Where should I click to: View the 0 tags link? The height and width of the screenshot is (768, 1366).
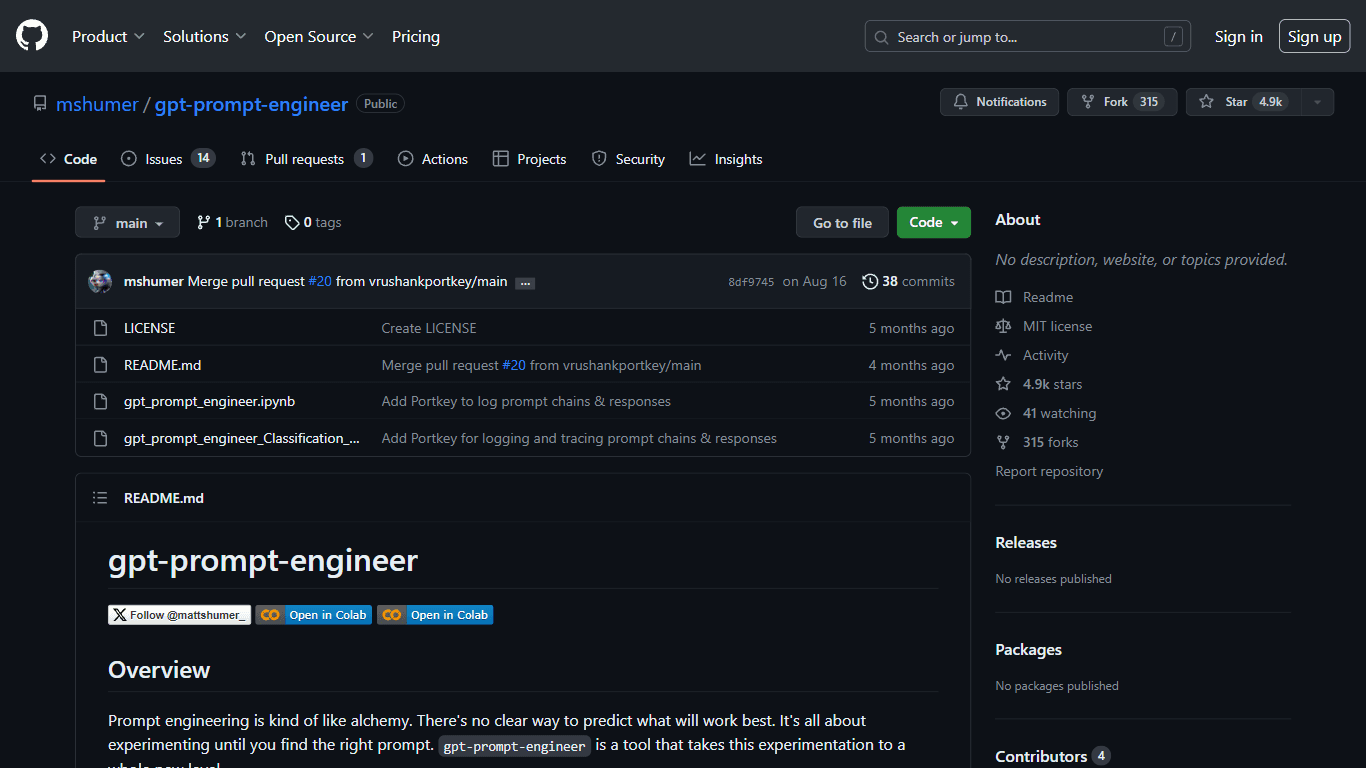pyautogui.click(x=313, y=222)
